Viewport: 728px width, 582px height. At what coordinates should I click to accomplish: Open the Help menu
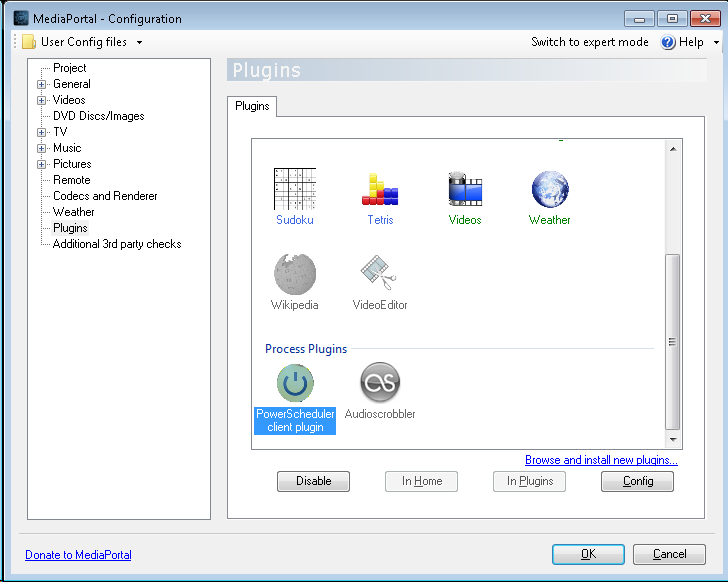click(691, 42)
